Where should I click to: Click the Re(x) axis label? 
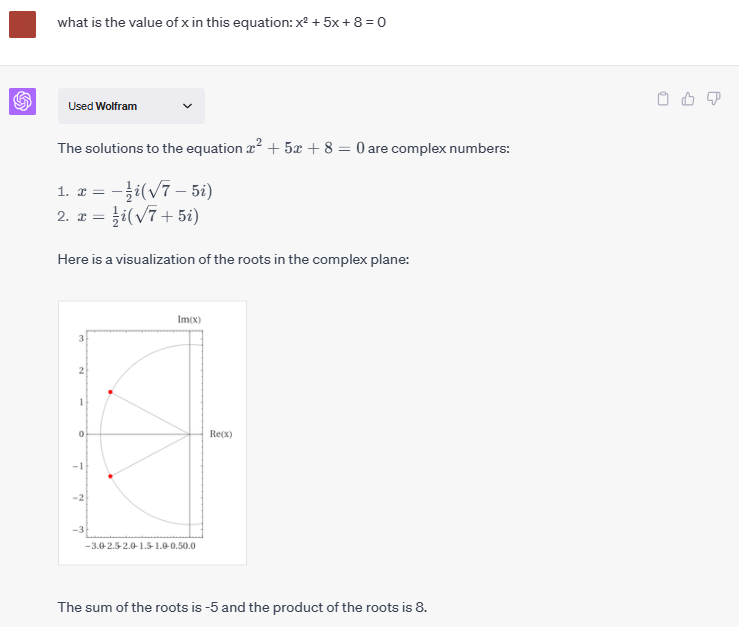221,434
